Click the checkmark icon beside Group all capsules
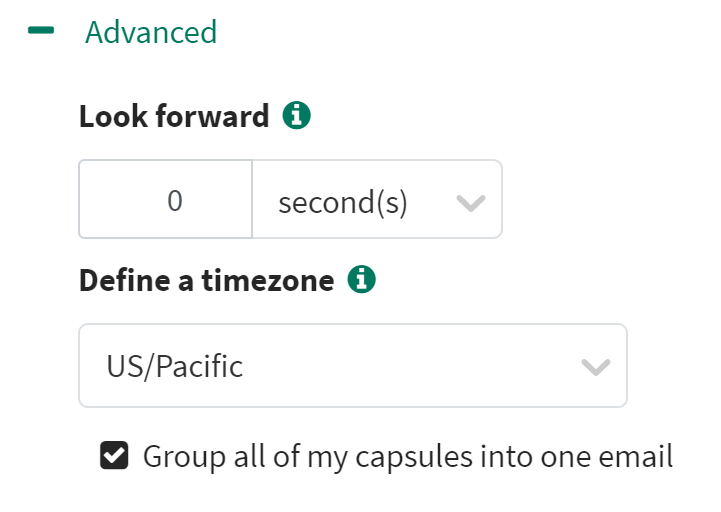 (115, 457)
